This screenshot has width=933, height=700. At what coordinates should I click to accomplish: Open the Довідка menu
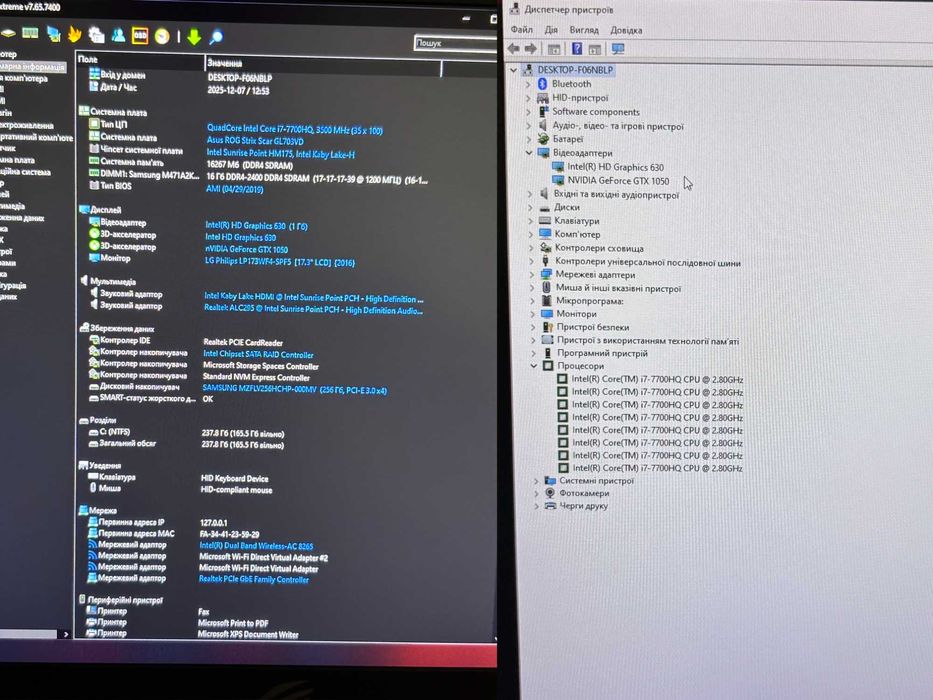[x=626, y=30]
